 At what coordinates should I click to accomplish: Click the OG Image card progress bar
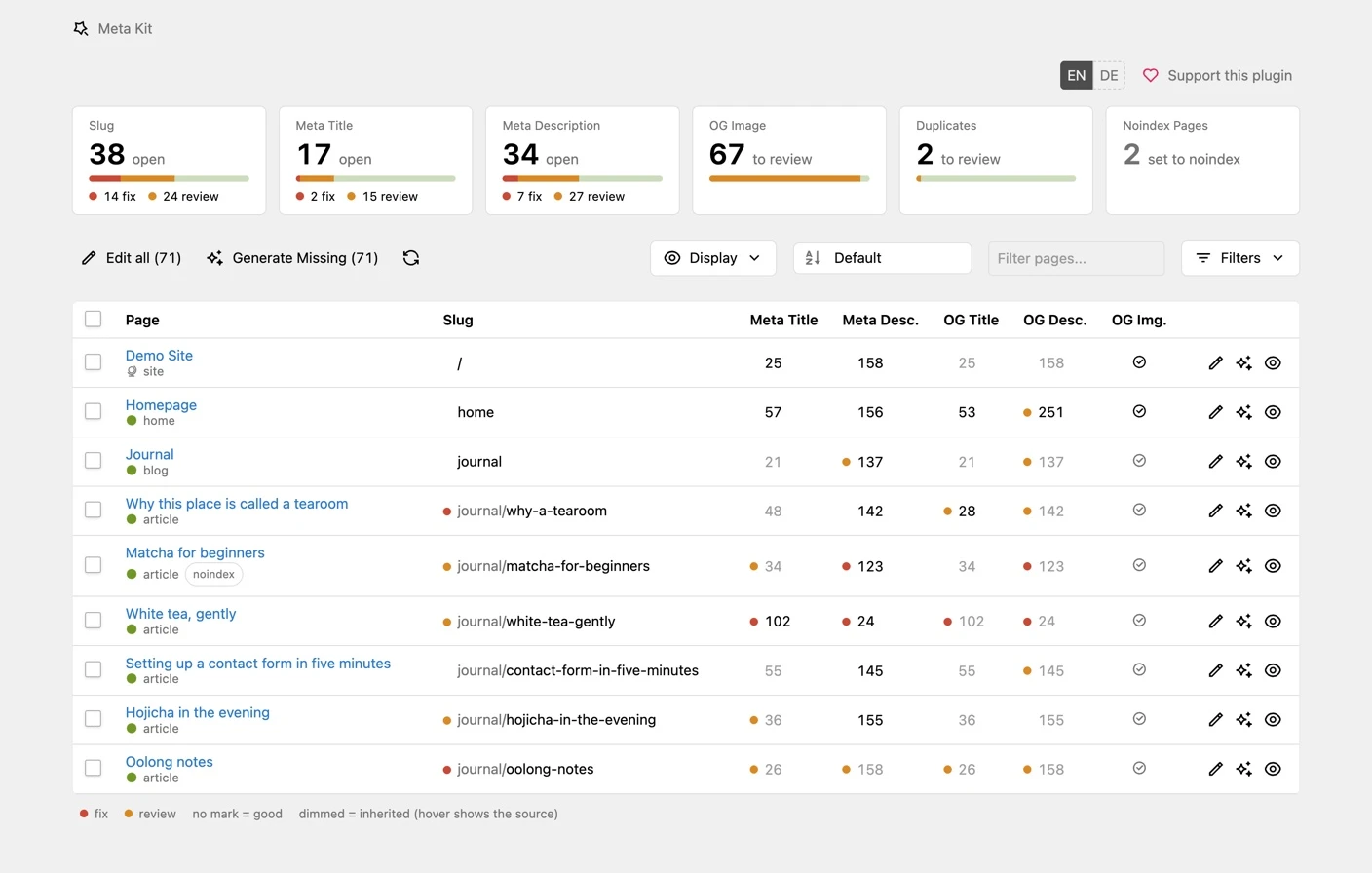789,179
